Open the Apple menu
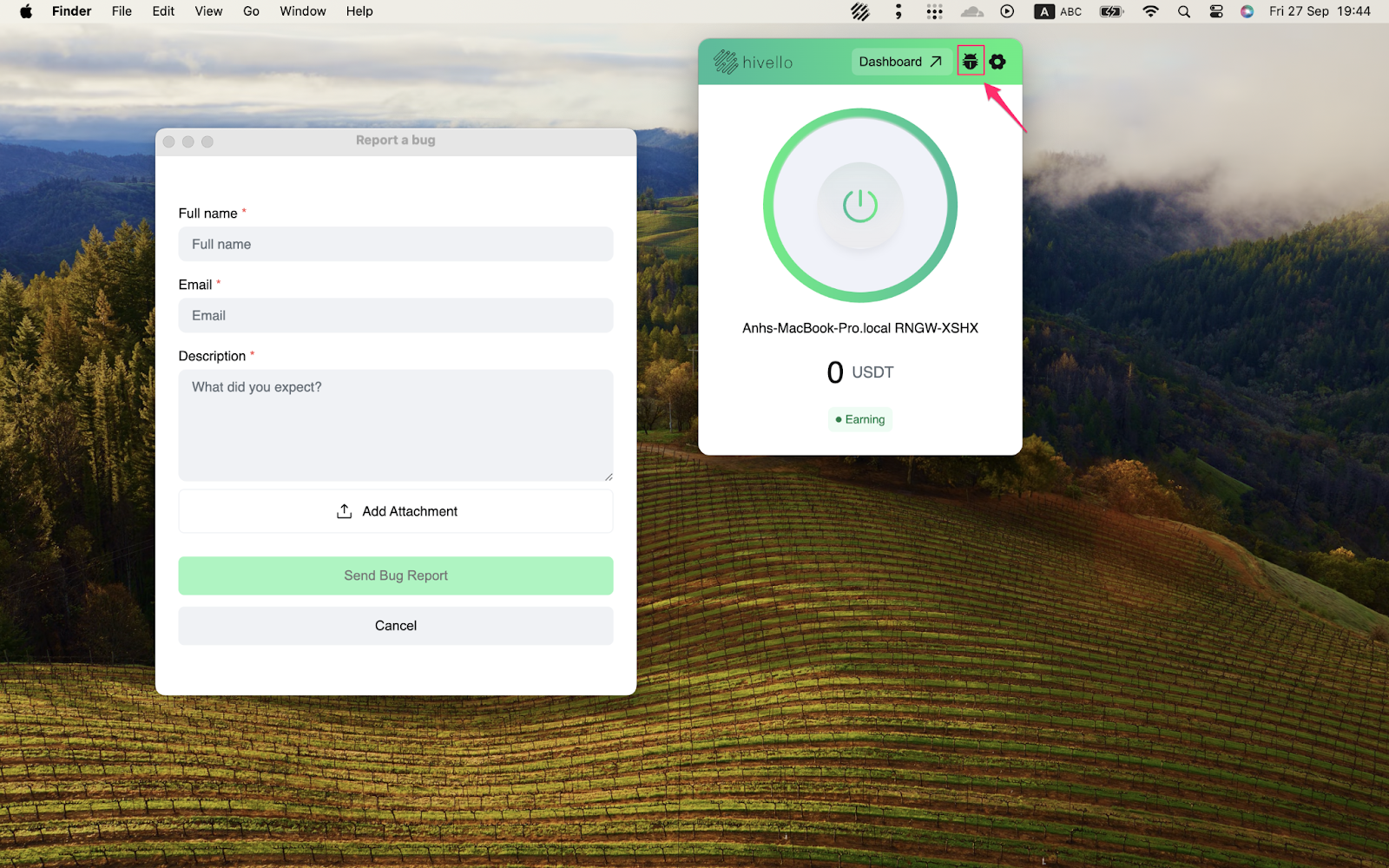The width and height of the screenshot is (1389, 868). pyautogui.click(x=26, y=11)
